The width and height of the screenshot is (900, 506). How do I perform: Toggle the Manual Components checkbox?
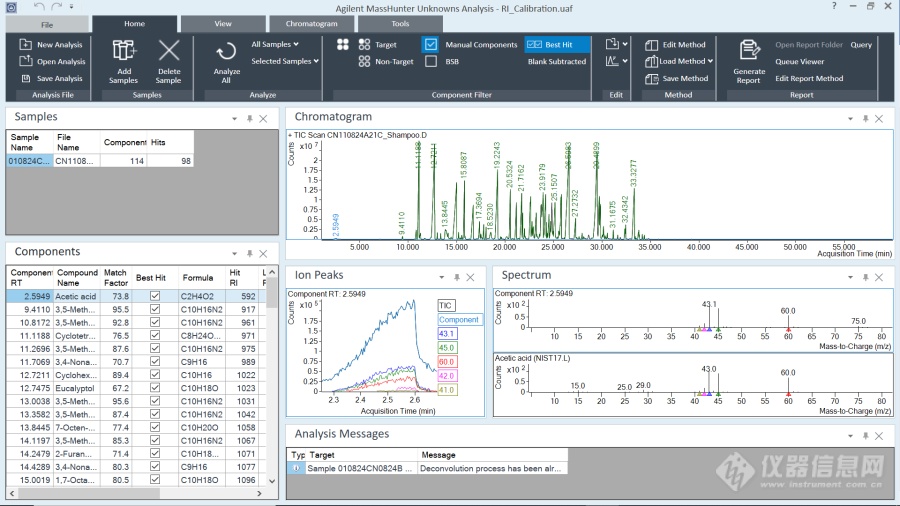[431, 44]
